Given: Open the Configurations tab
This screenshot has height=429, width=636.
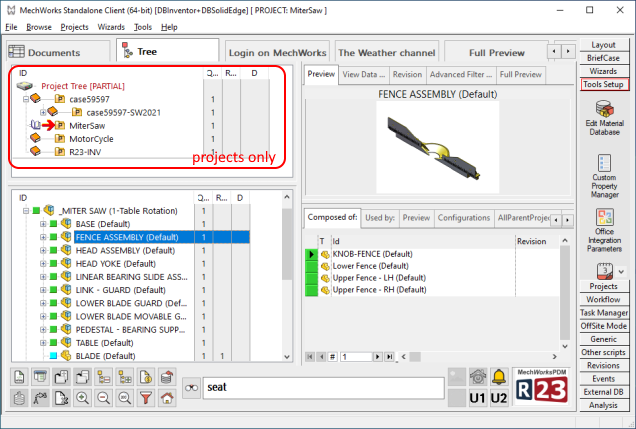Looking at the screenshot, I should (464, 218).
